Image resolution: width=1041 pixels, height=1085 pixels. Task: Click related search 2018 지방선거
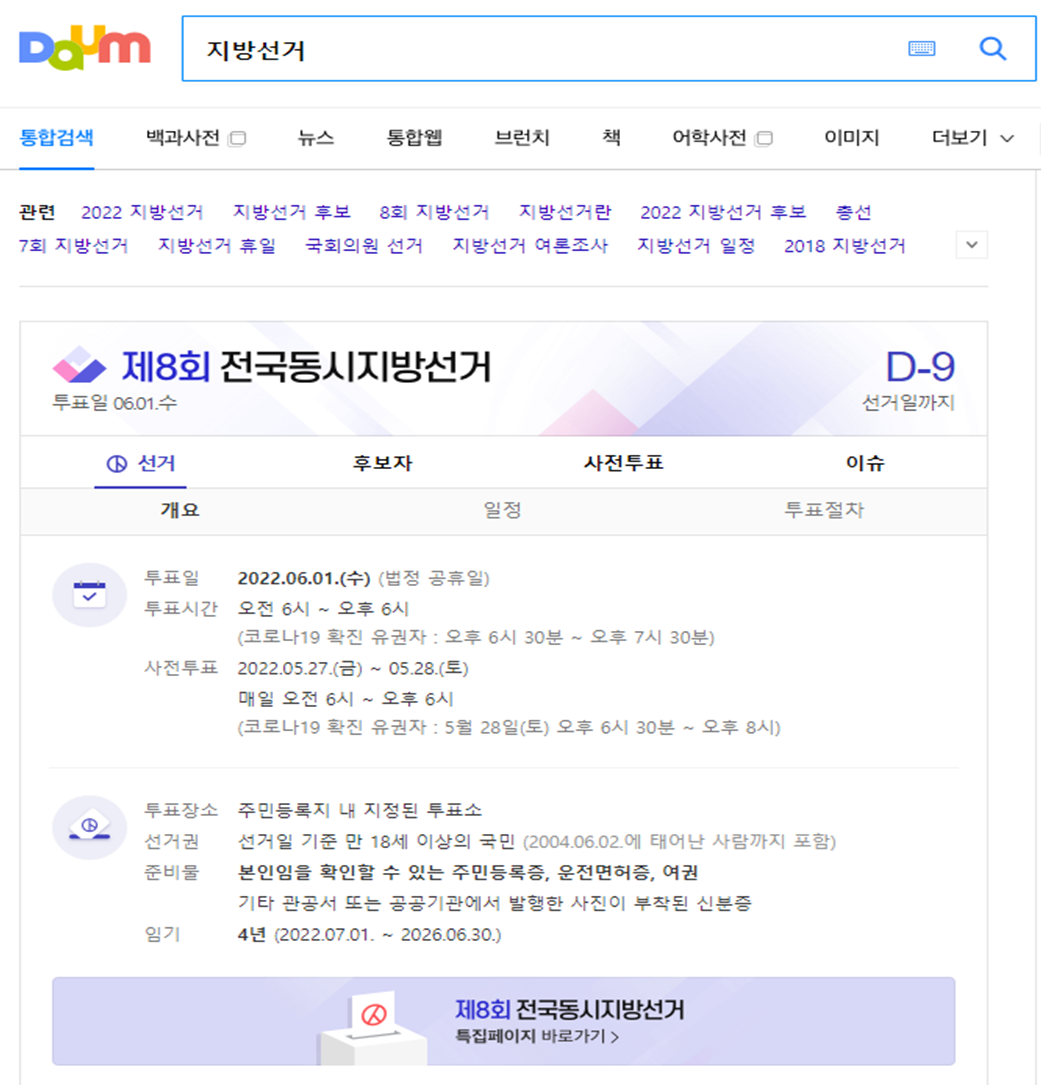click(x=844, y=246)
